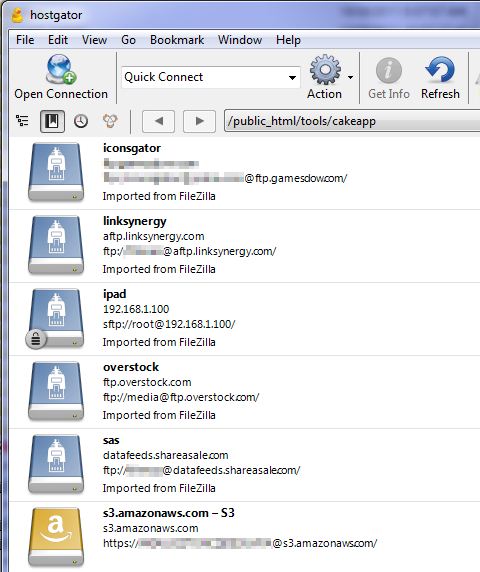Click the Open Connection globe icon

(61, 69)
